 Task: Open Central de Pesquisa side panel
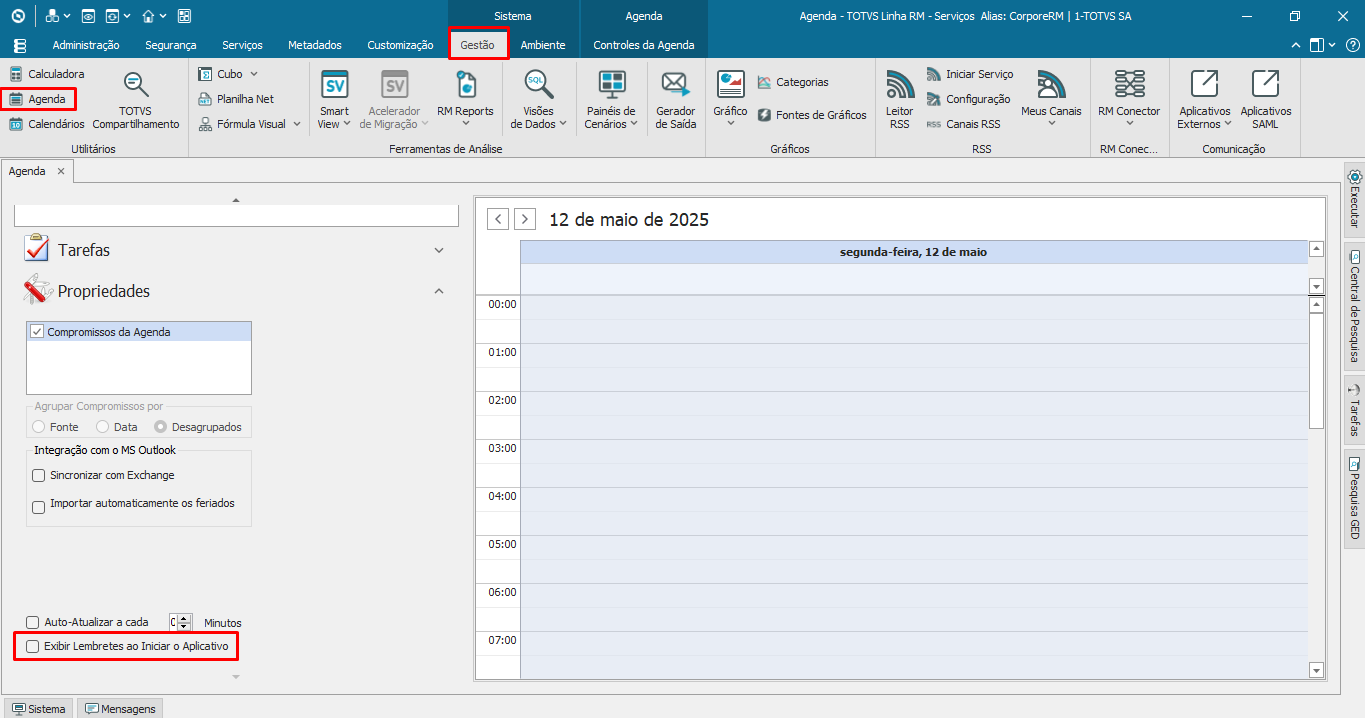coord(1355,305)
